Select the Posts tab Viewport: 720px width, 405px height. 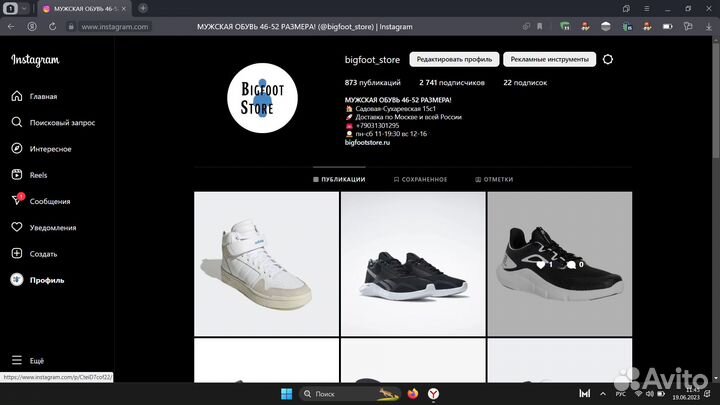tap(339, 180)
